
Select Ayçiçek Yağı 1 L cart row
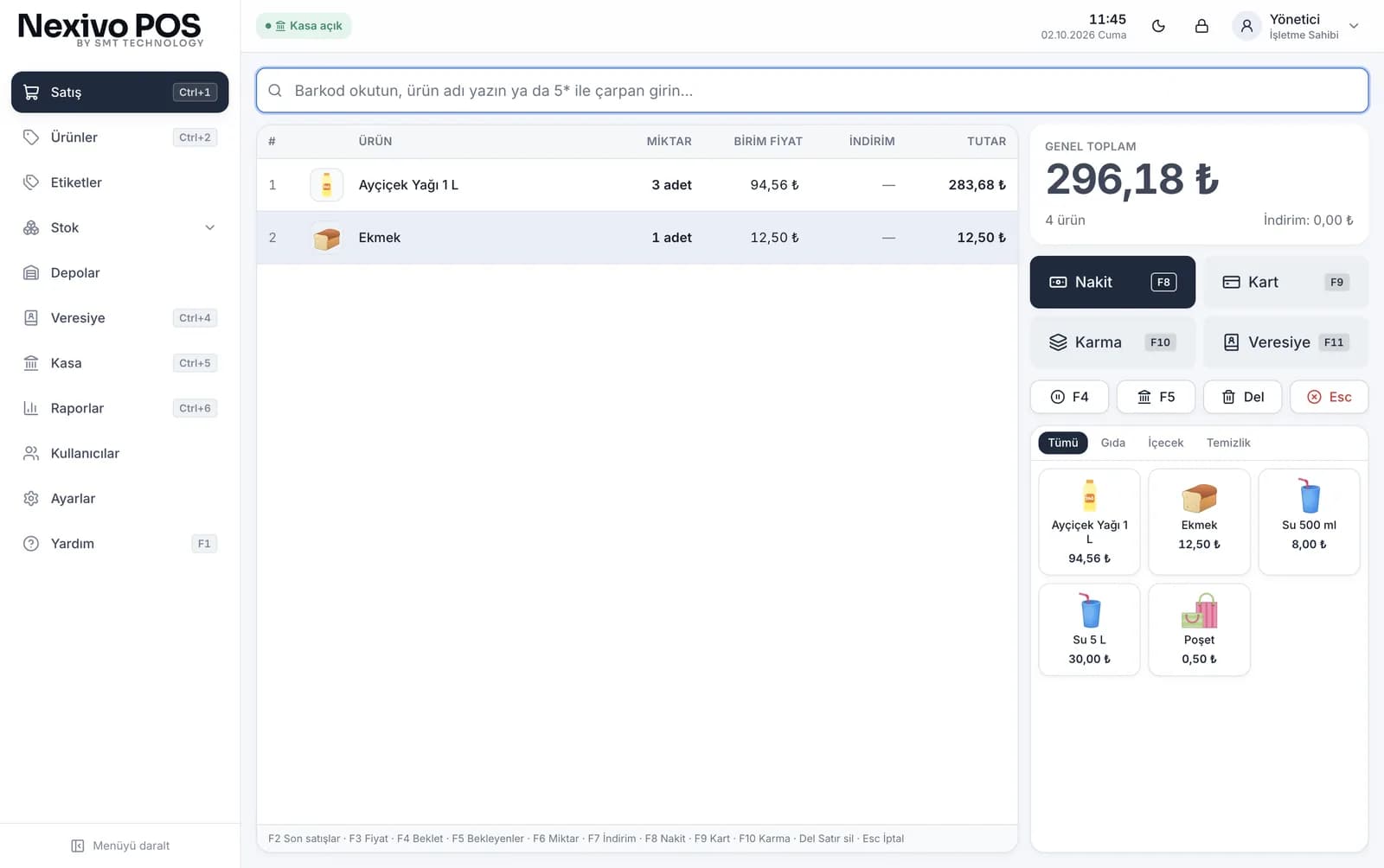[x=637, y=185]
